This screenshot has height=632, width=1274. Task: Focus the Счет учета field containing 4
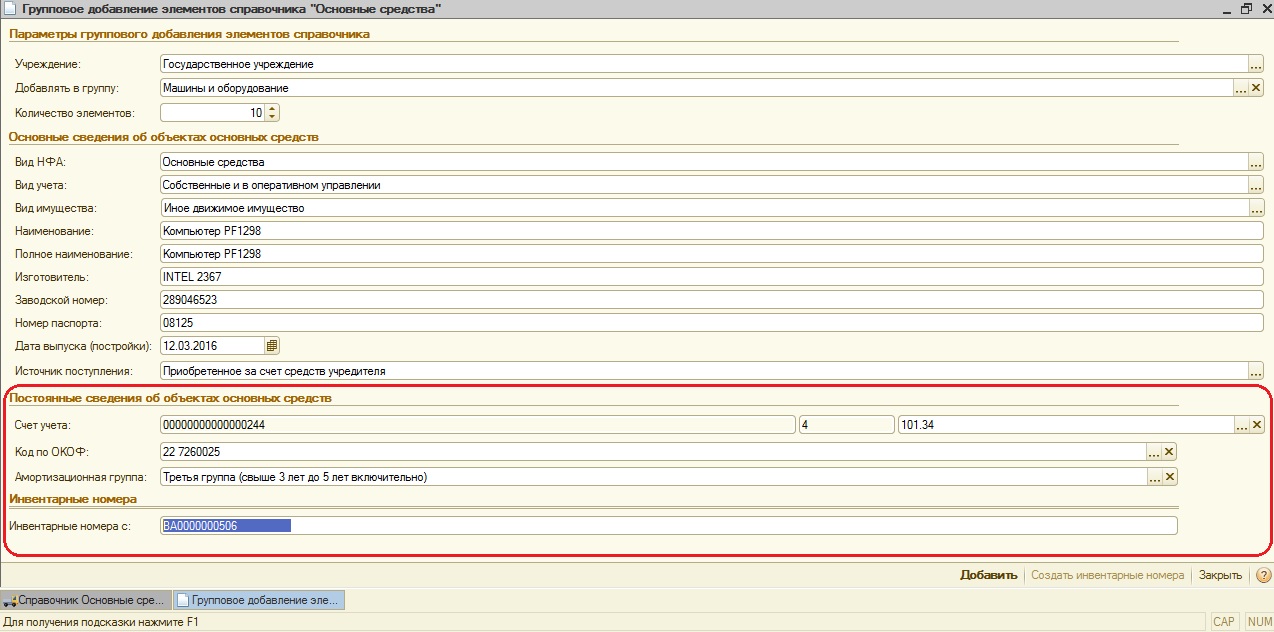pyautogui.click(x=847, y=425)
